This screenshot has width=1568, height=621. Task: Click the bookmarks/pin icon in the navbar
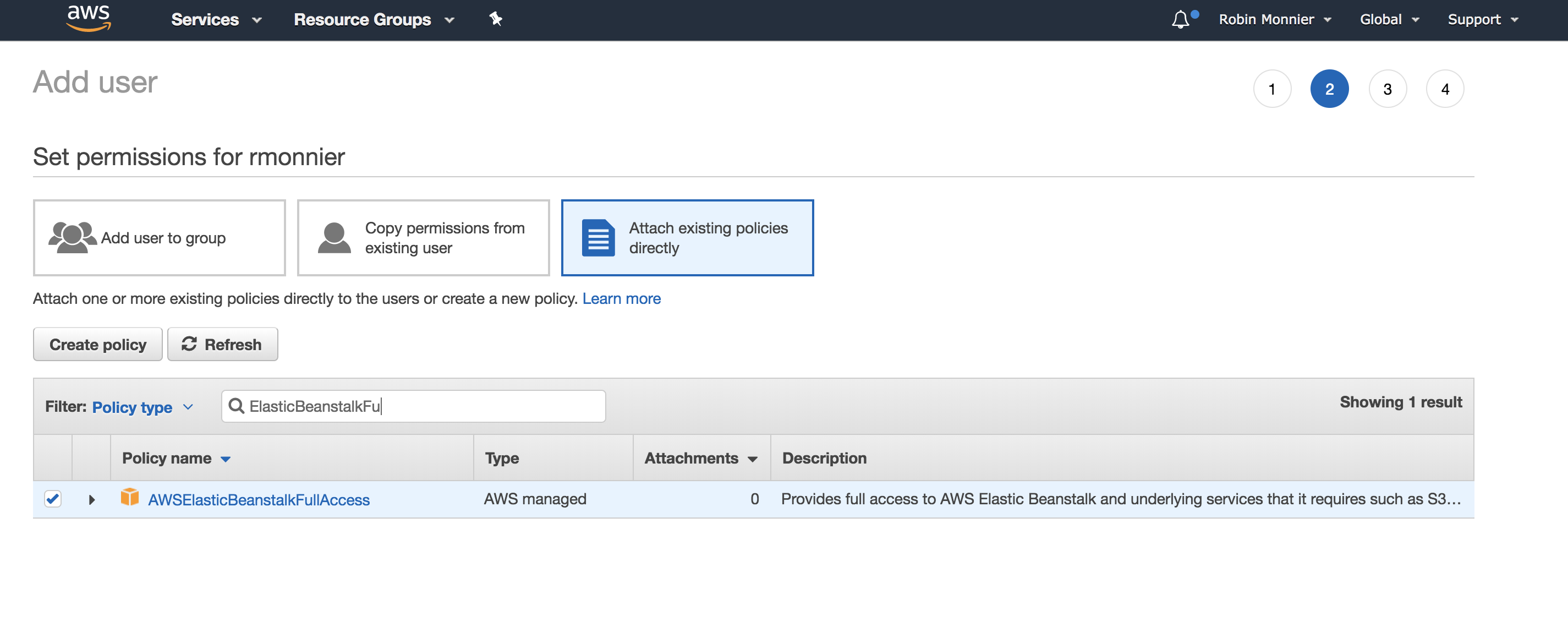point(496,19)
